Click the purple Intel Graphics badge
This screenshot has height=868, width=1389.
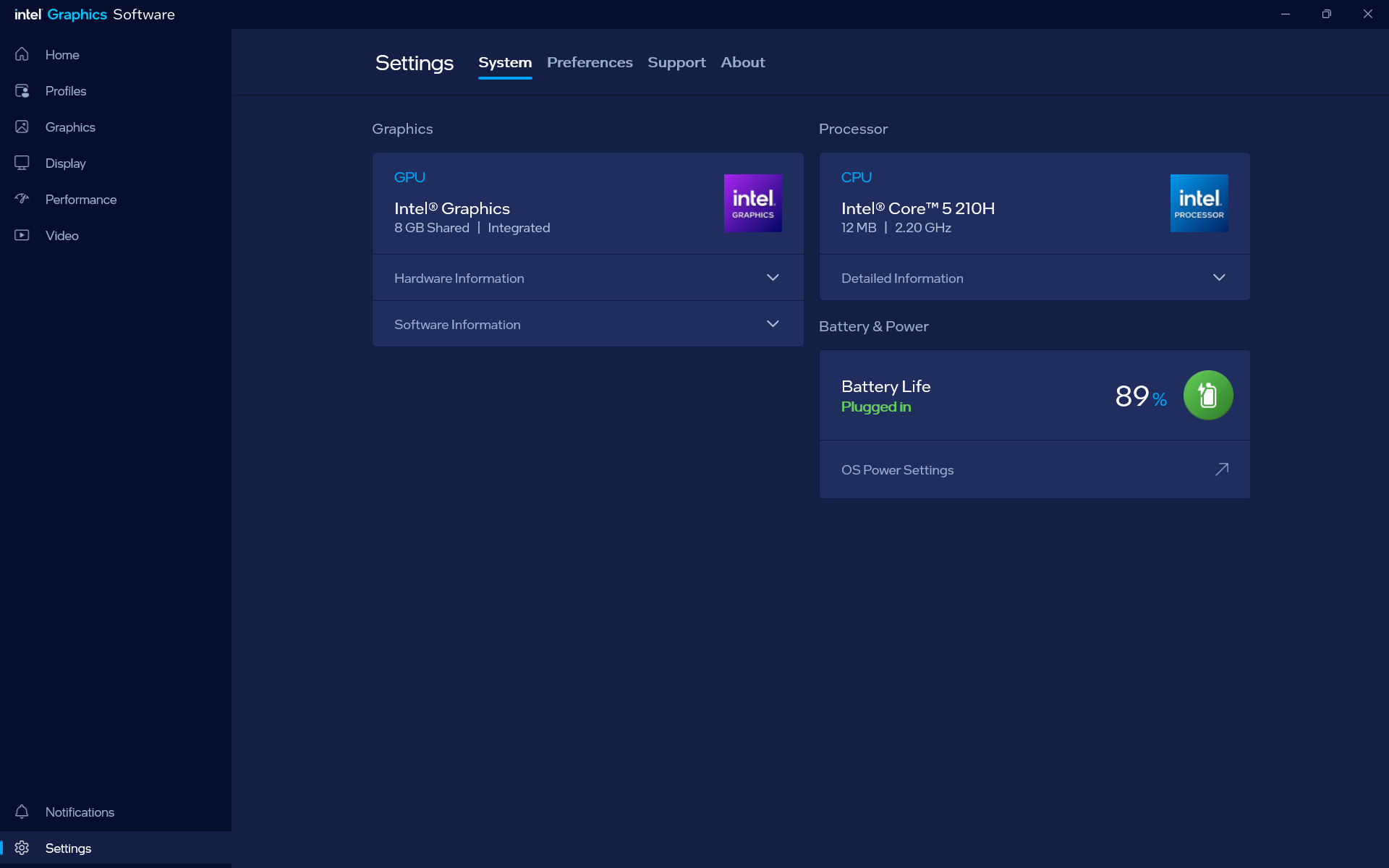click(x=753, y=203)
